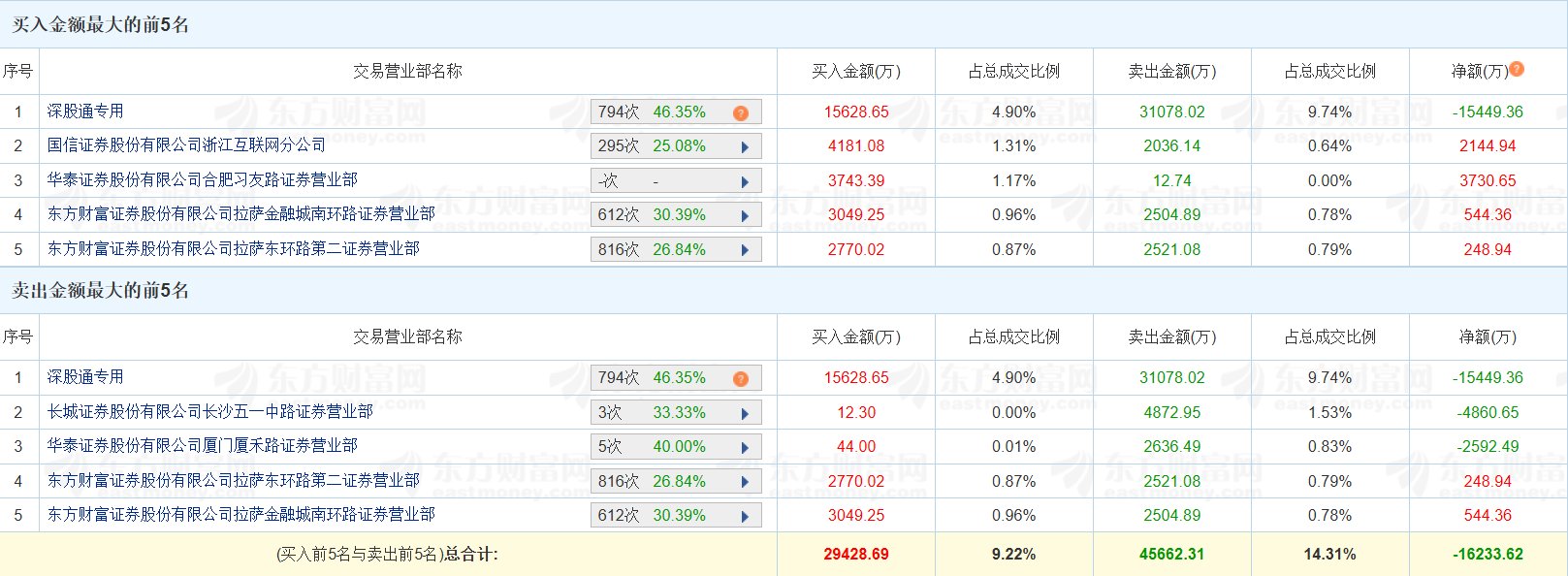
Task: Click 3次 33.33% stats box
Action: point(676,413)
